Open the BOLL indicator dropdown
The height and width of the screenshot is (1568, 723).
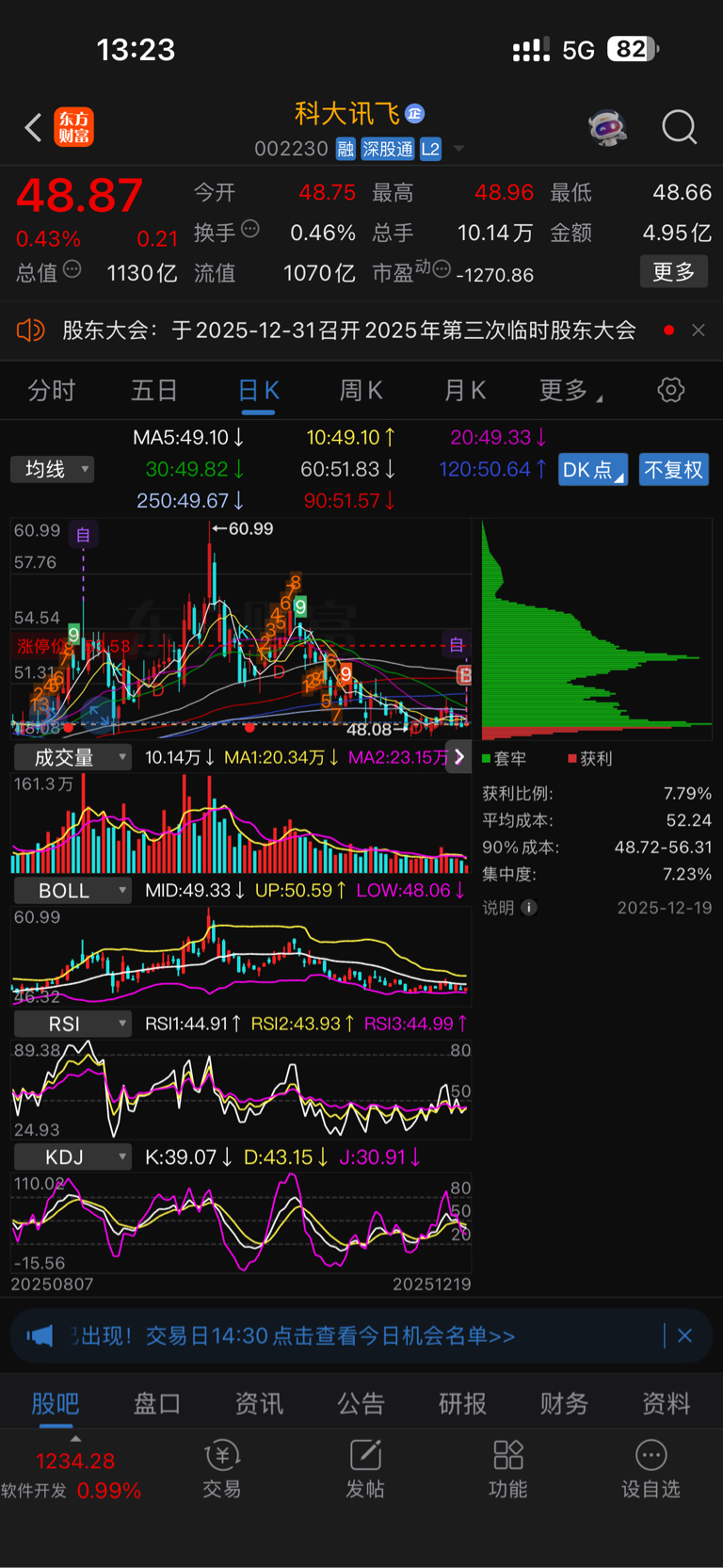[x=72, y=891]
